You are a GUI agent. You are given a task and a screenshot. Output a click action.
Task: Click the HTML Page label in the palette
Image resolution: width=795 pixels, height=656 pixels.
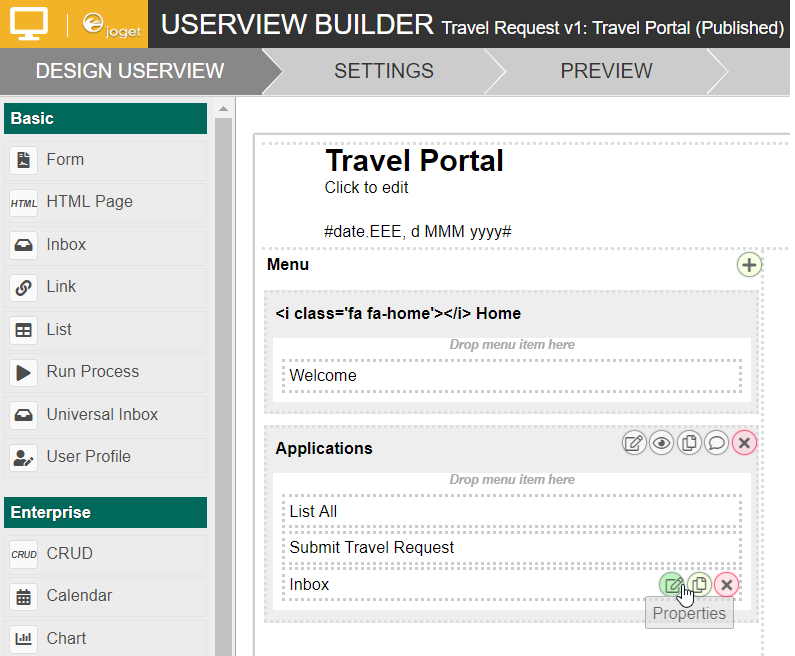tap(90, 202)
